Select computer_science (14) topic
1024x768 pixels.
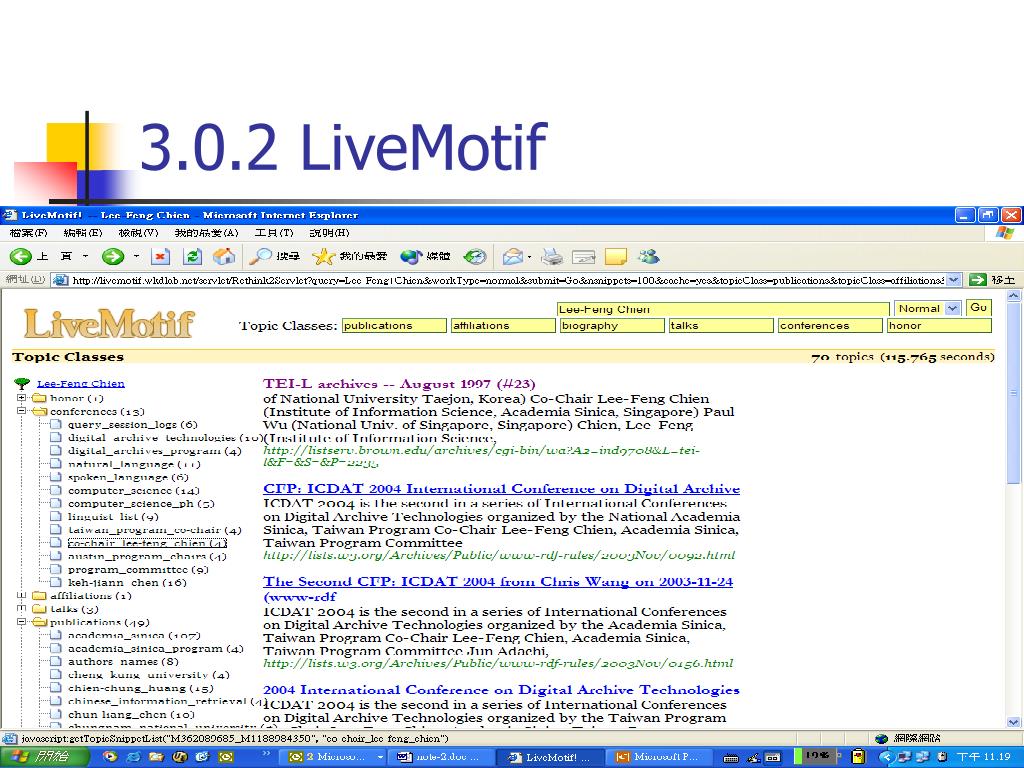133,490
